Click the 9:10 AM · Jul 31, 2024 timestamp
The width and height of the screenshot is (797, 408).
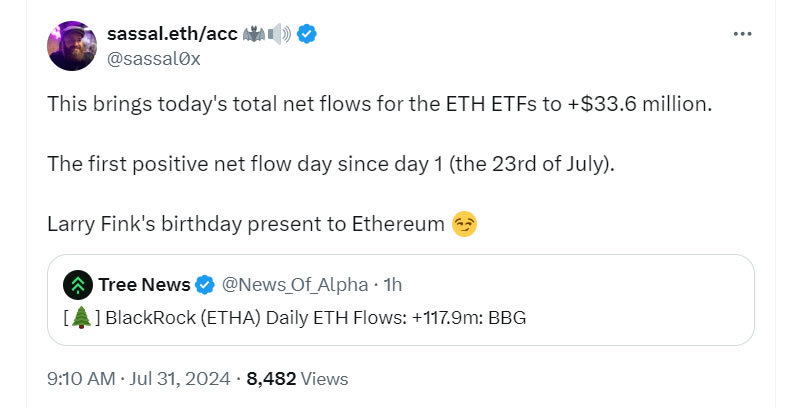coord(139,379)
